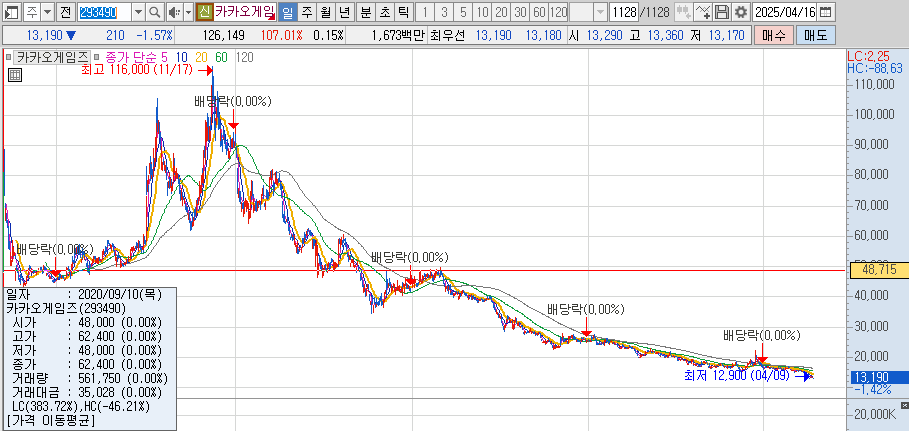Open the data grid table icon
Screen dimensions: 909x431
pyautogui.click(x=15, y=74)
